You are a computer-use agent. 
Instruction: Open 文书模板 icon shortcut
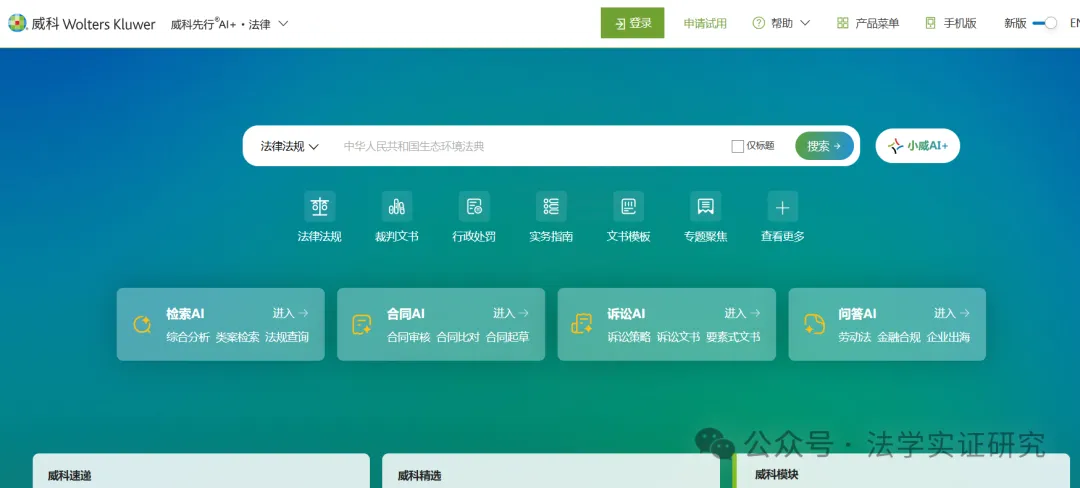tap(628, 206)
